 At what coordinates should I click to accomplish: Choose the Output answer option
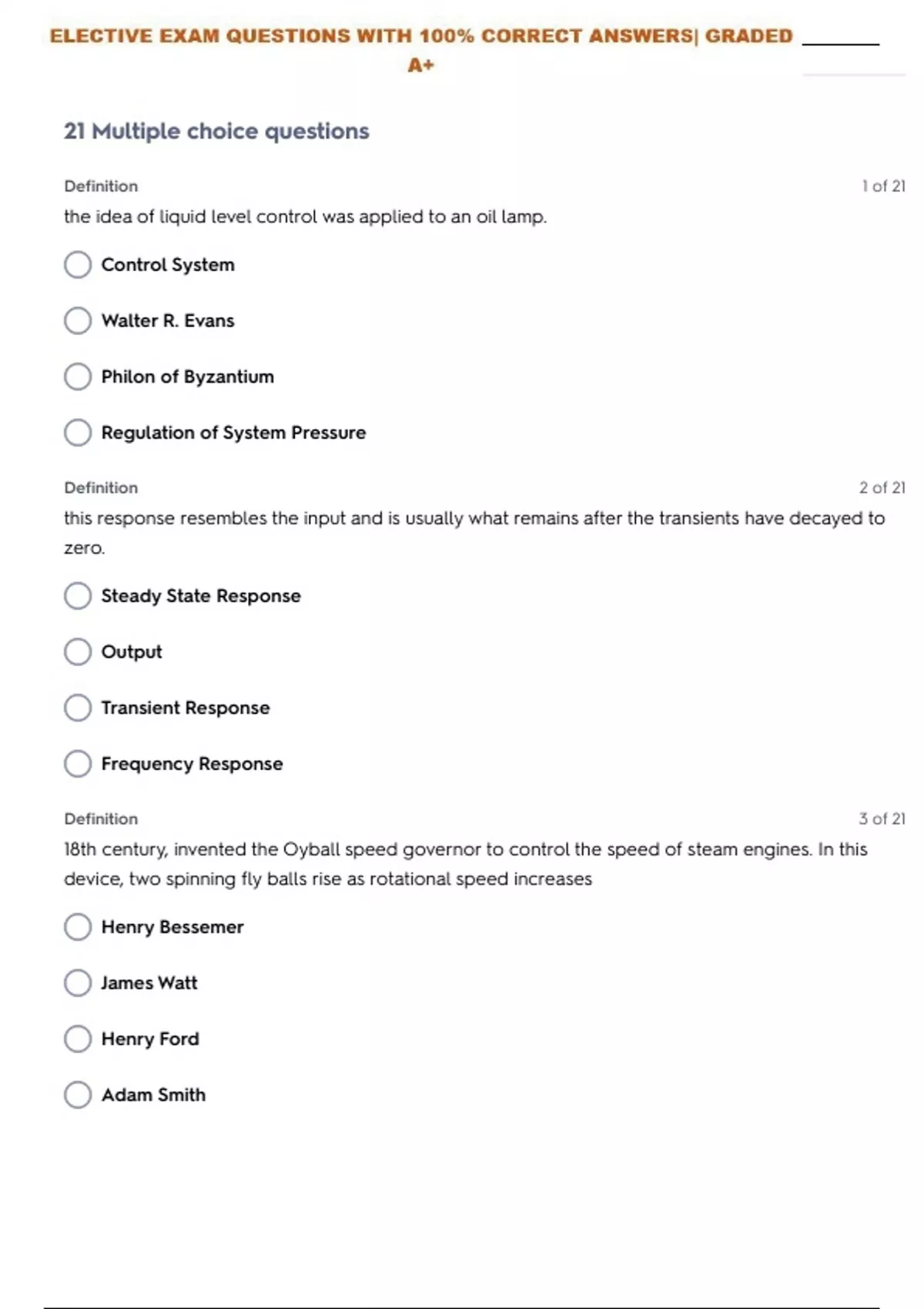[78, 652]
